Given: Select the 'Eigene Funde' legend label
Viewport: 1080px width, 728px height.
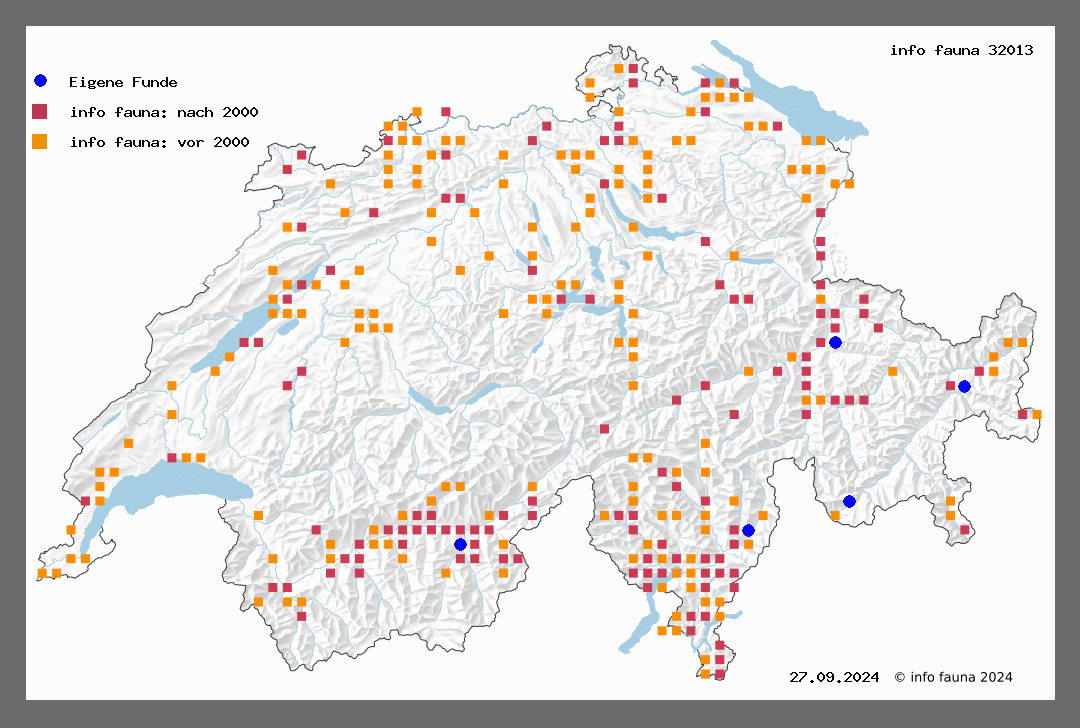Looking at the screenshot, I should pyautogui.click(x=123, y=82).
